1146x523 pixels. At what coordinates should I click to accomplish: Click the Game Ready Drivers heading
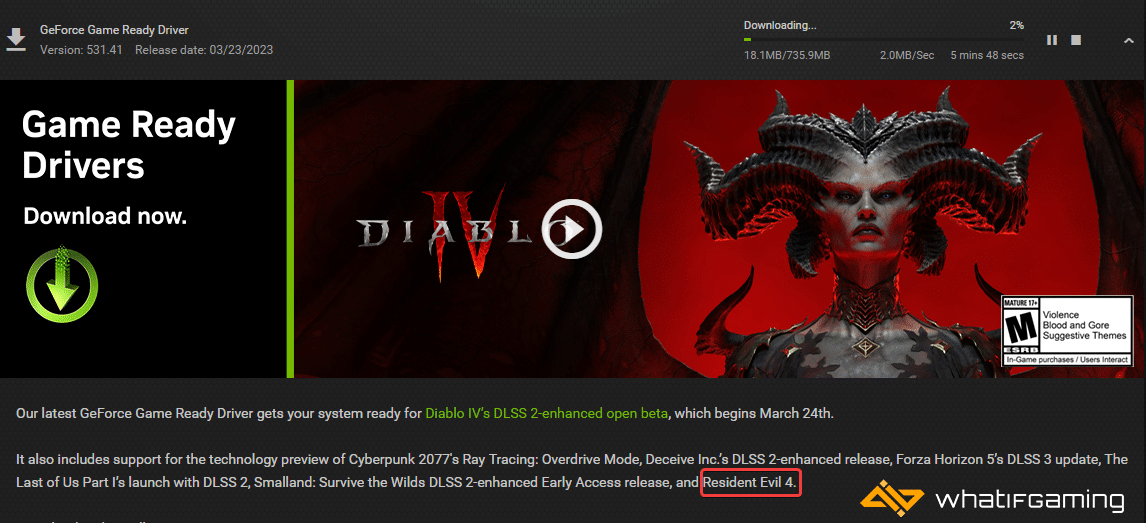point(129,145)
